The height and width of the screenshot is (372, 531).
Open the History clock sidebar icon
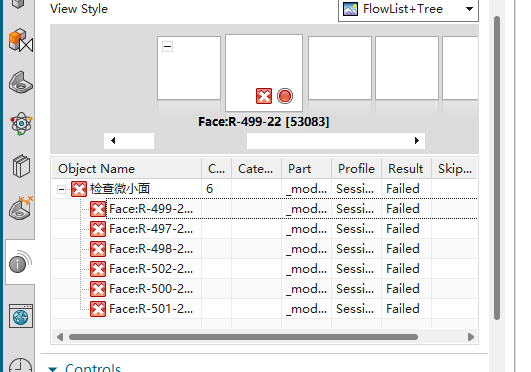[x=20, y=364]
